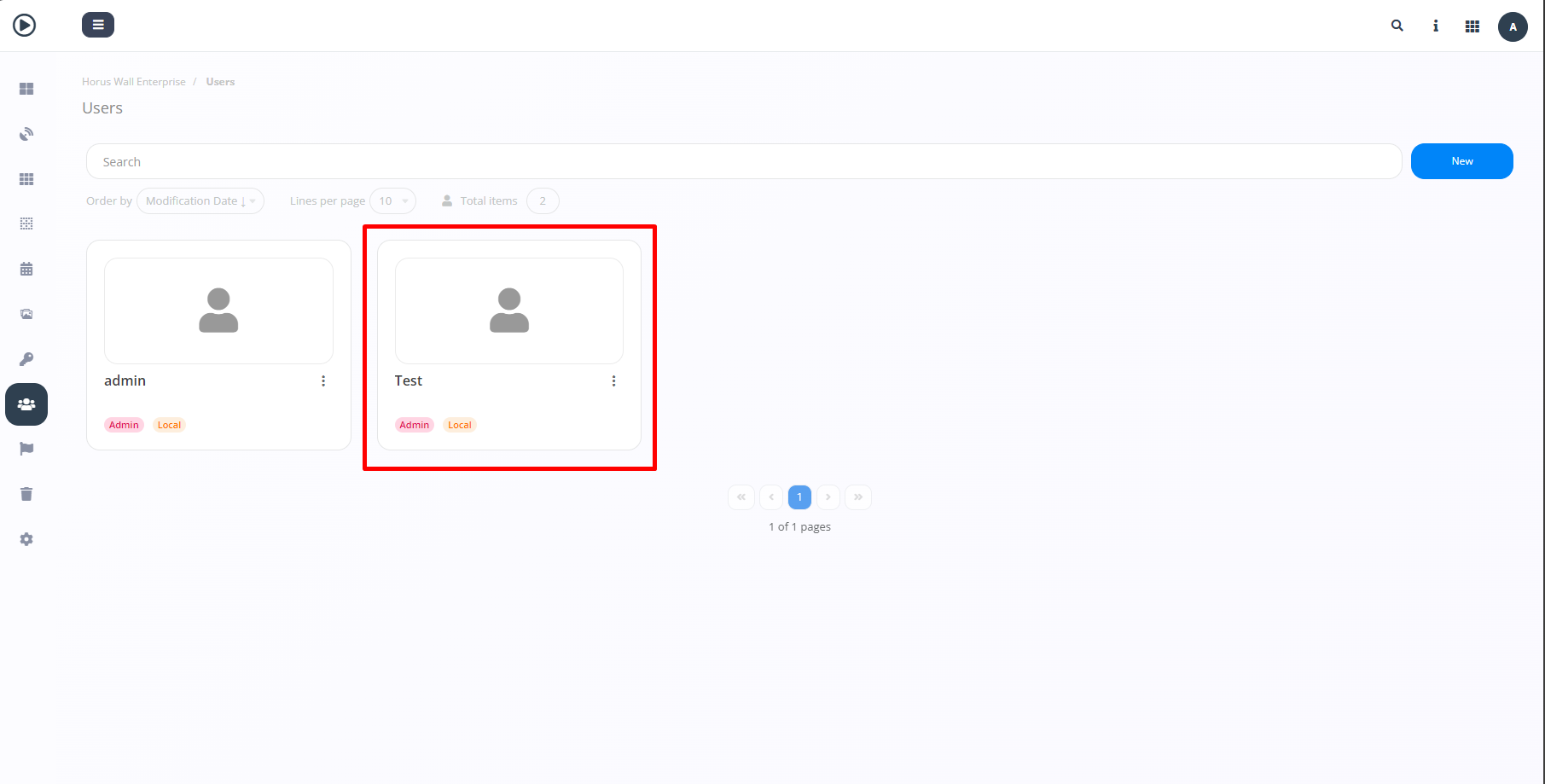Select the admin user avatar thumbnail

coord(218,311)
